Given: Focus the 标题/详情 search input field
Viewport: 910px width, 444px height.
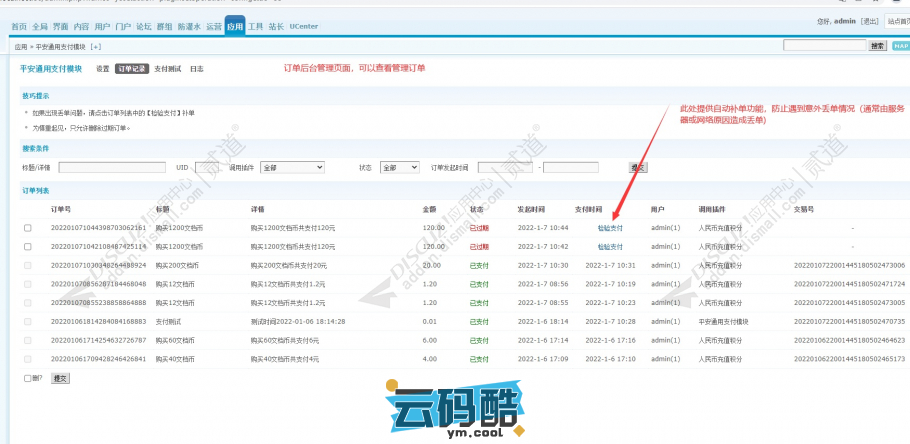Looking at the screenshot, I should tap(111, 167).
